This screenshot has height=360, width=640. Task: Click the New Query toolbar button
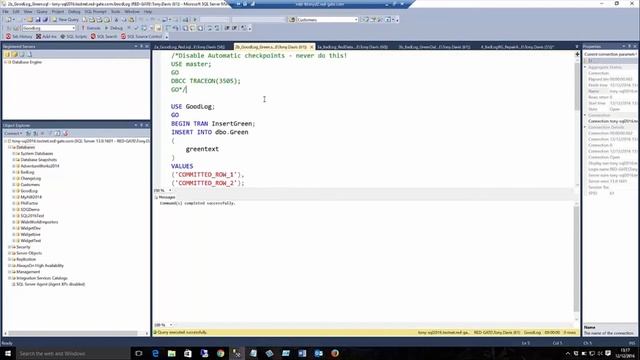[x=65, y=20]
